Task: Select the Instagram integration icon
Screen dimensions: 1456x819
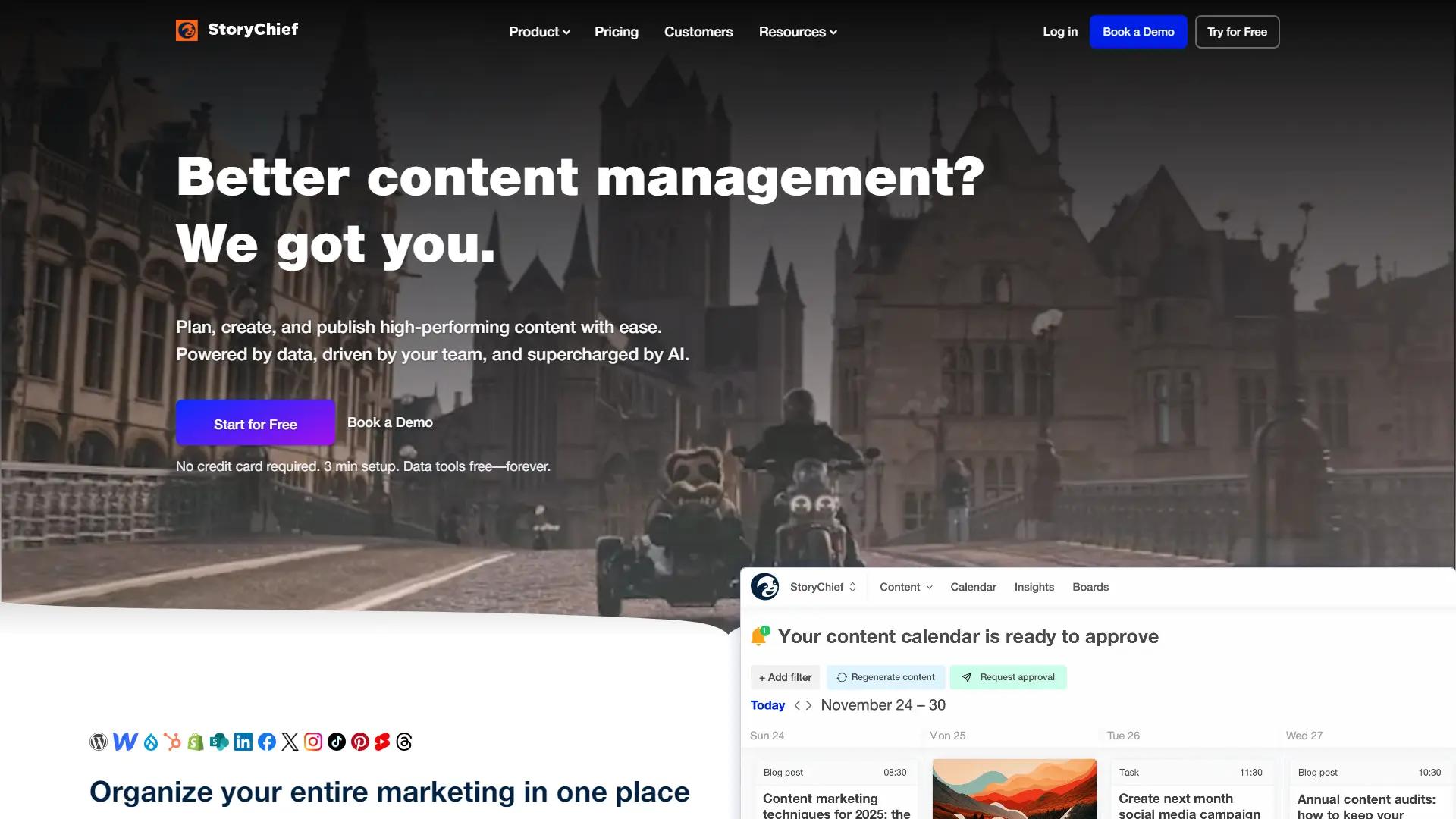Action: (x=312, y=742)
